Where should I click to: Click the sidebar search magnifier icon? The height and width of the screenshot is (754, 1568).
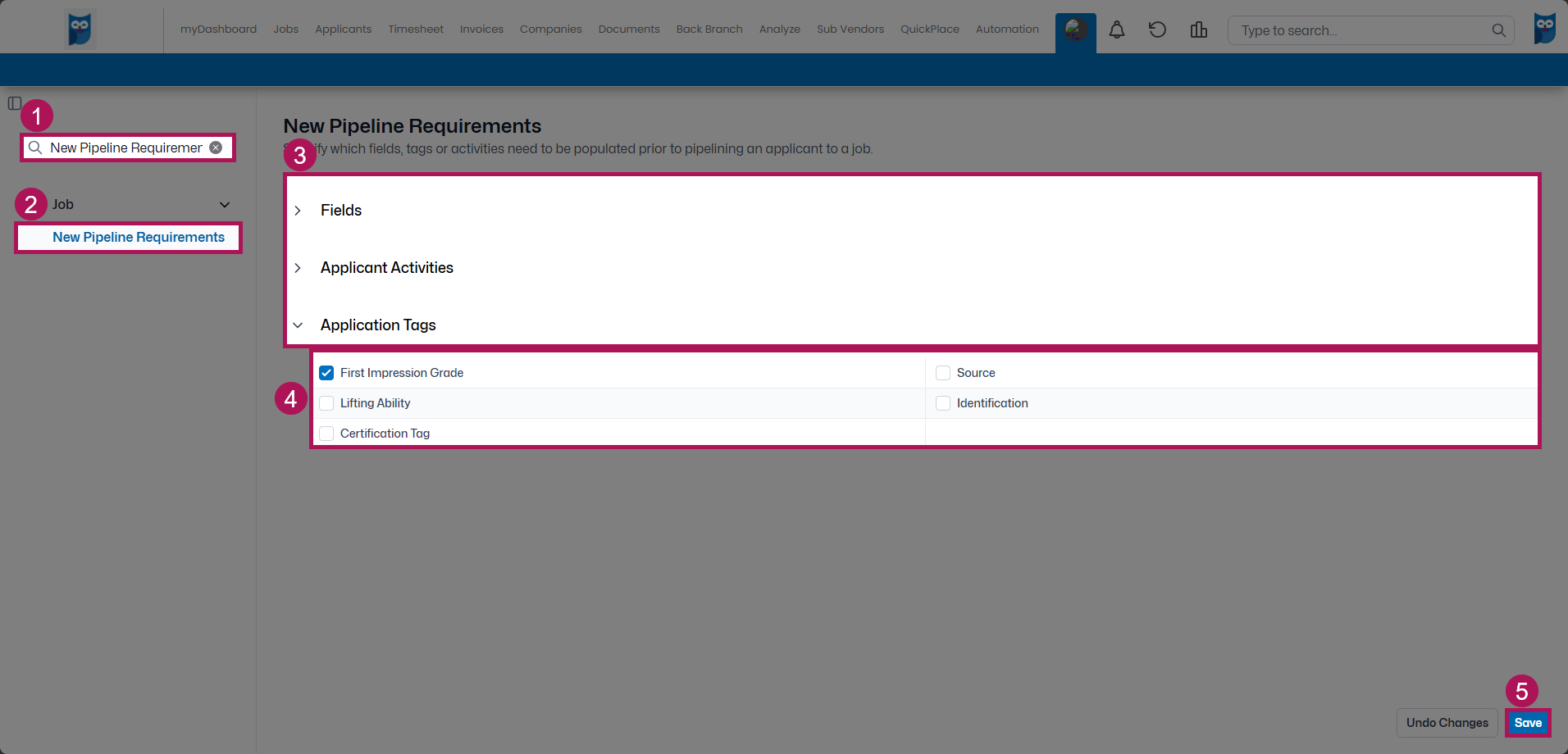pos(35,148)
